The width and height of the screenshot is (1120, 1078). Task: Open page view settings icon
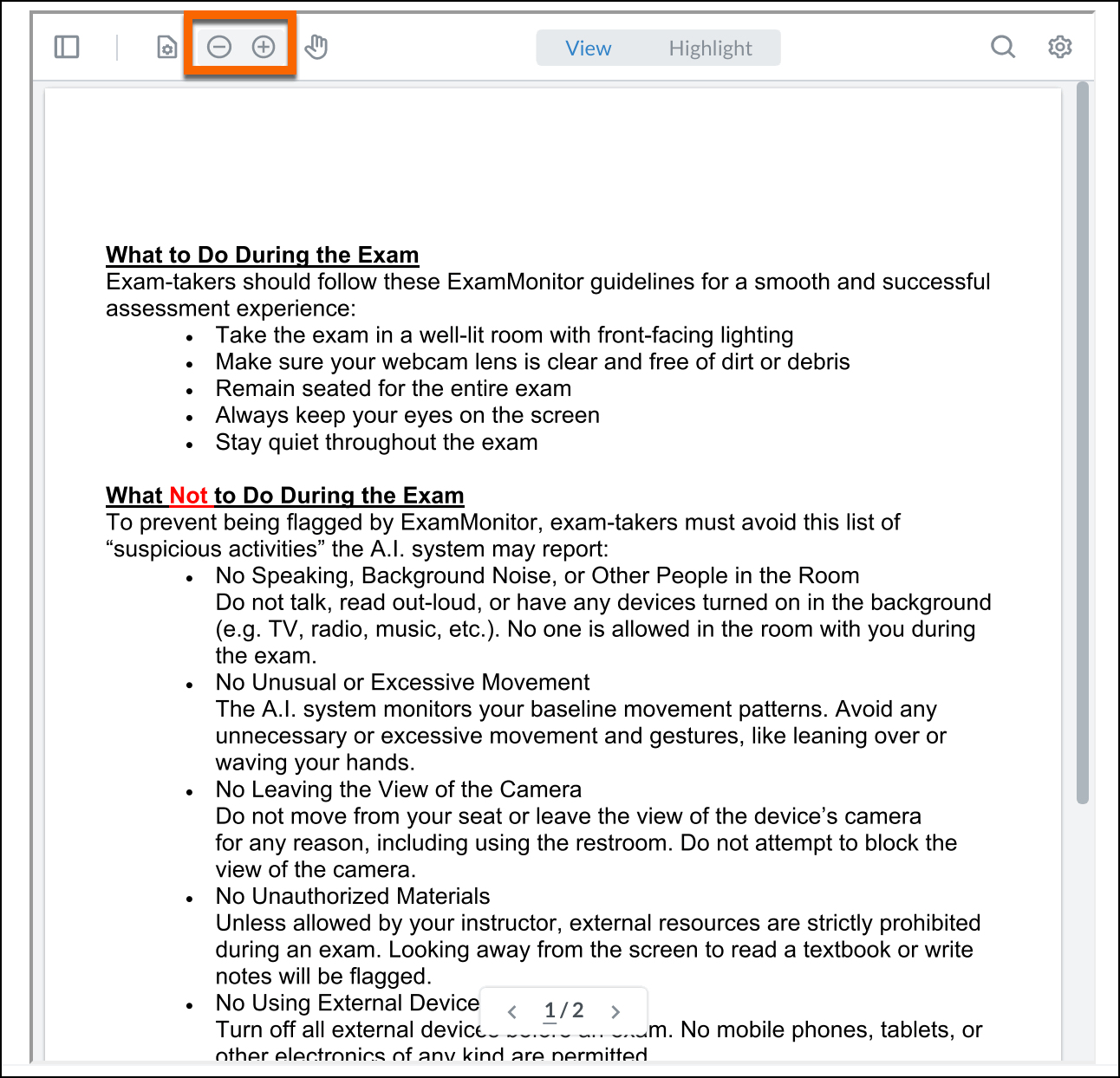point(166,48)
